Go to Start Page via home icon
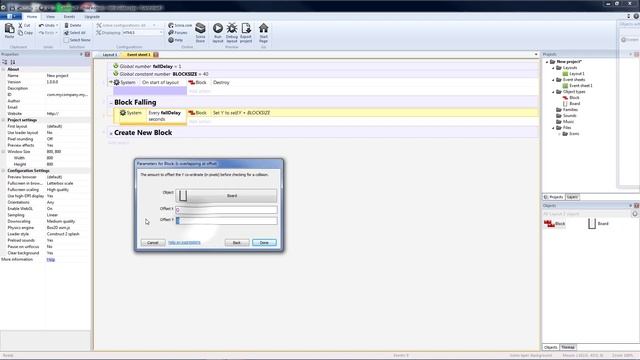Screen dimensions: 640x360 [264, 28]
